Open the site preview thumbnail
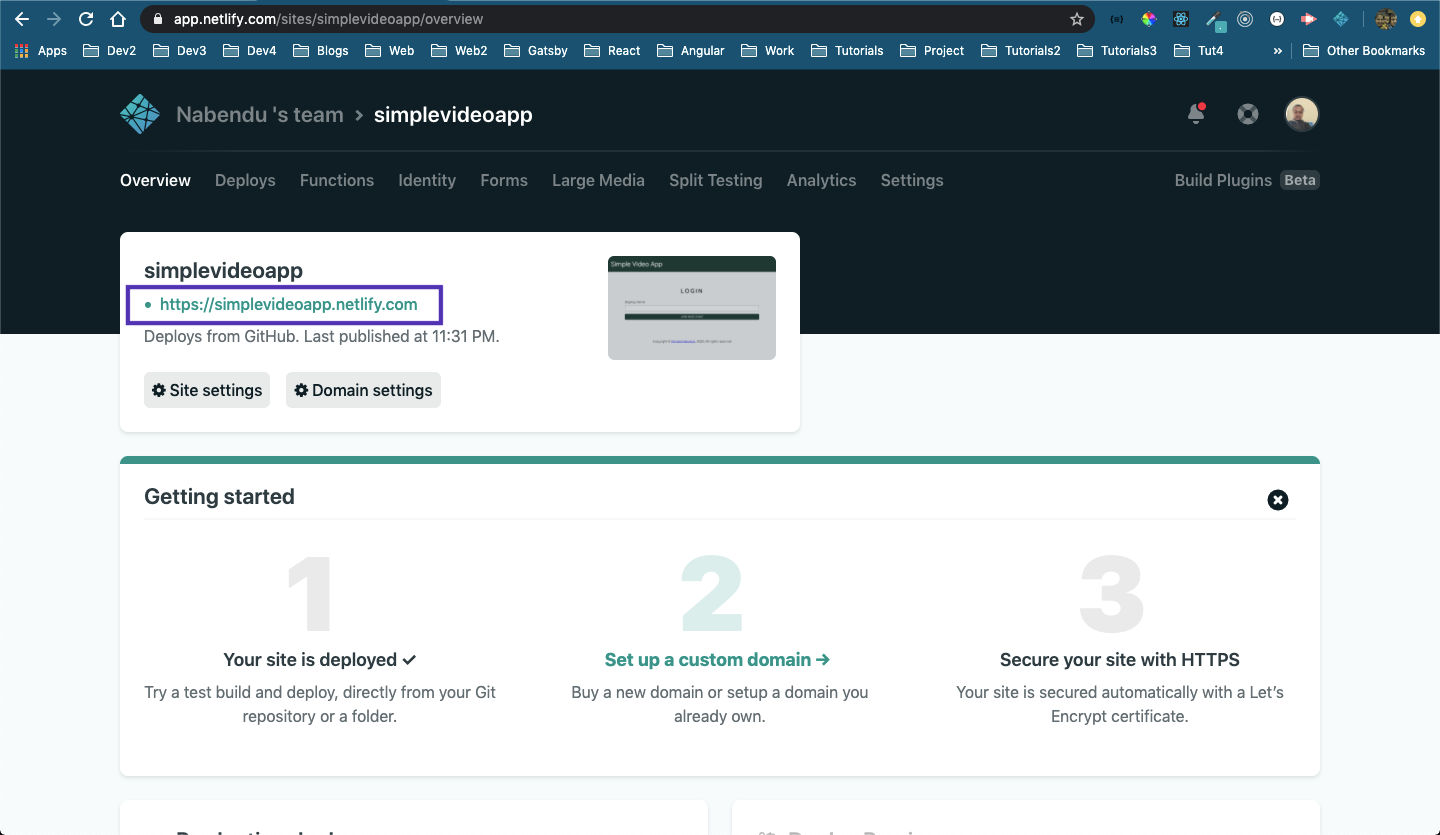The image size is (1440, 835). [692, 308]
